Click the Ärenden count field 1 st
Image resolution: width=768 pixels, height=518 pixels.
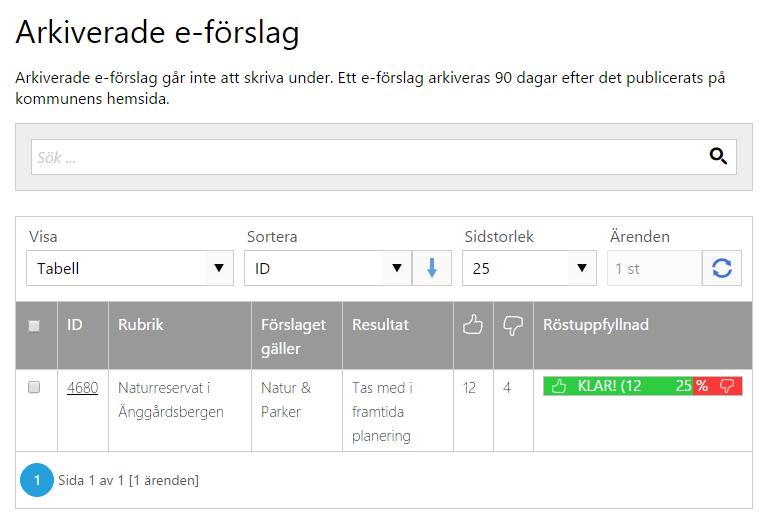tap(654, 268)
